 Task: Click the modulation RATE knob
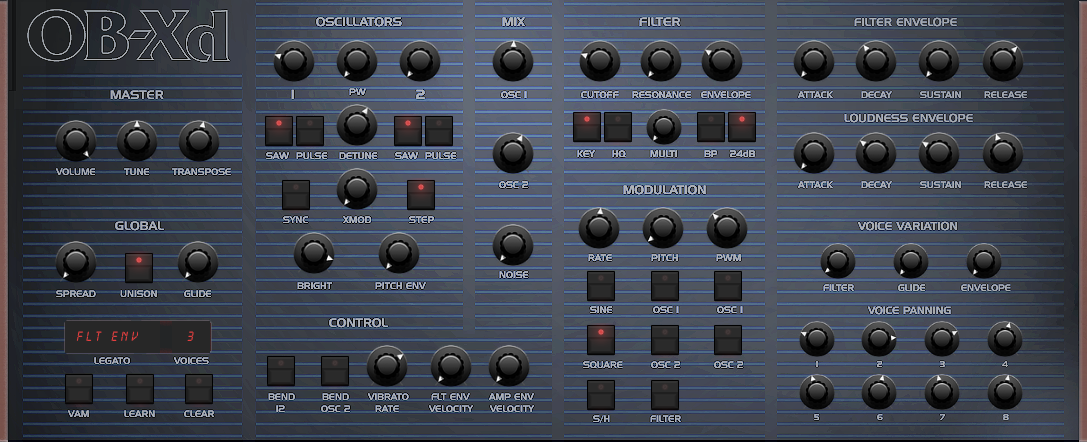coord(599,228)
